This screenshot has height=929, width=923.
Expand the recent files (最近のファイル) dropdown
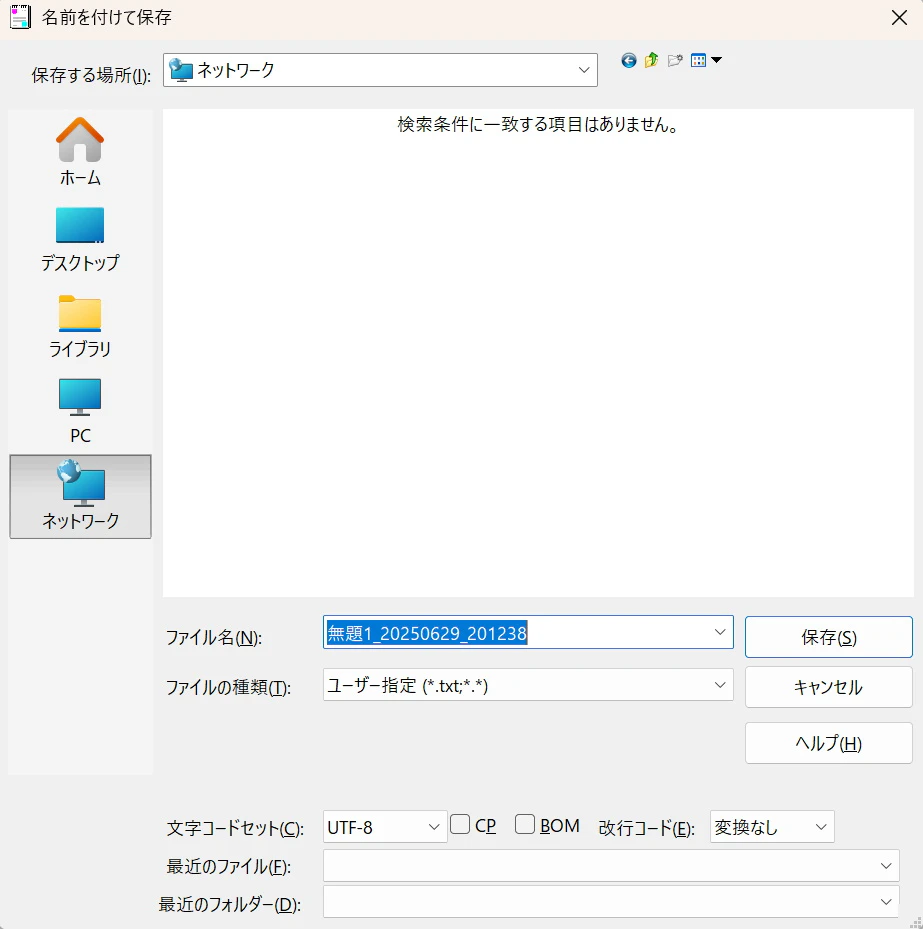tap(886, 866)
